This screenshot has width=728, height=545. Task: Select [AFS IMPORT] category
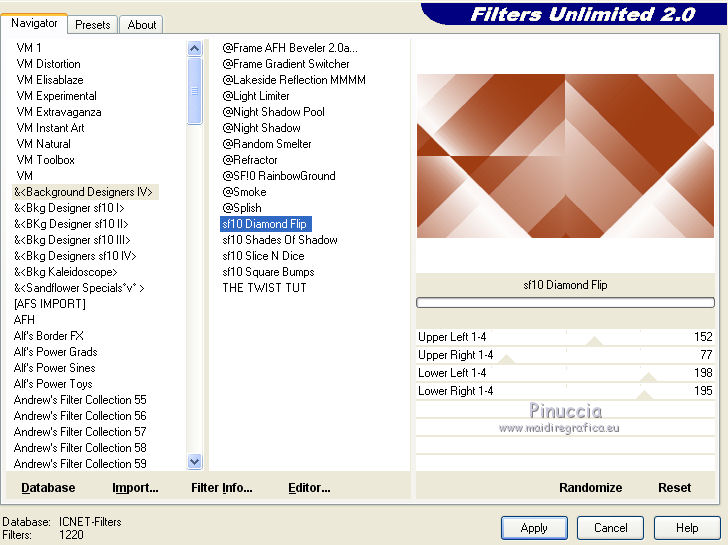pos(50,304)
